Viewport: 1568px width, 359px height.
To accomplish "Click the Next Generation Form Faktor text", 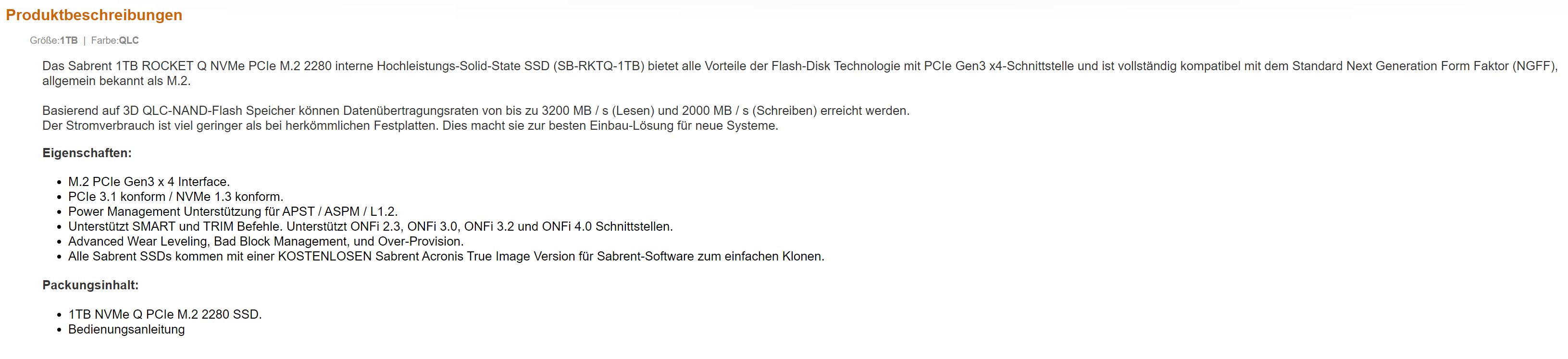I will 1427,66.
